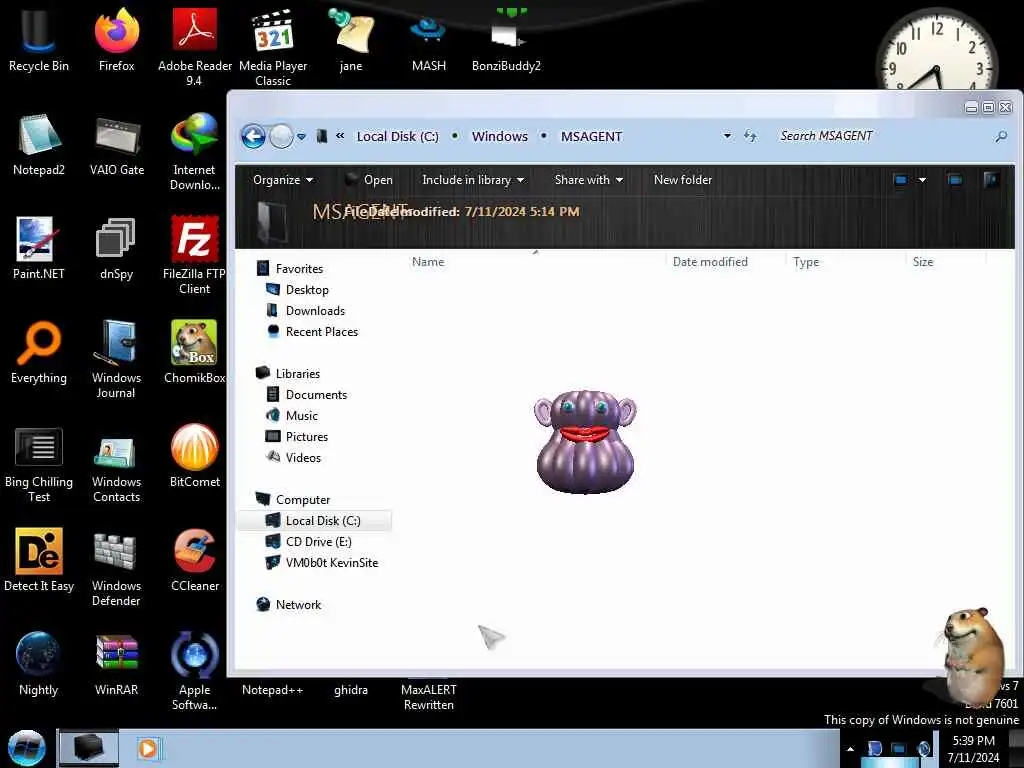Sort by Type column header
The height and width of the screenshot is (768, 1024).
coord(846,262)
